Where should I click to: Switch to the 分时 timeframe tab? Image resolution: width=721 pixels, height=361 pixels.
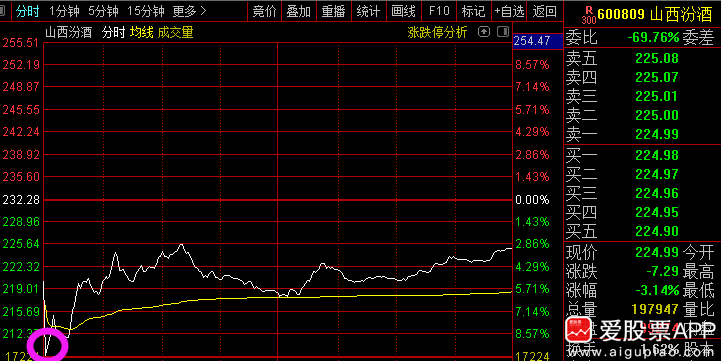(x=27, y=11)
